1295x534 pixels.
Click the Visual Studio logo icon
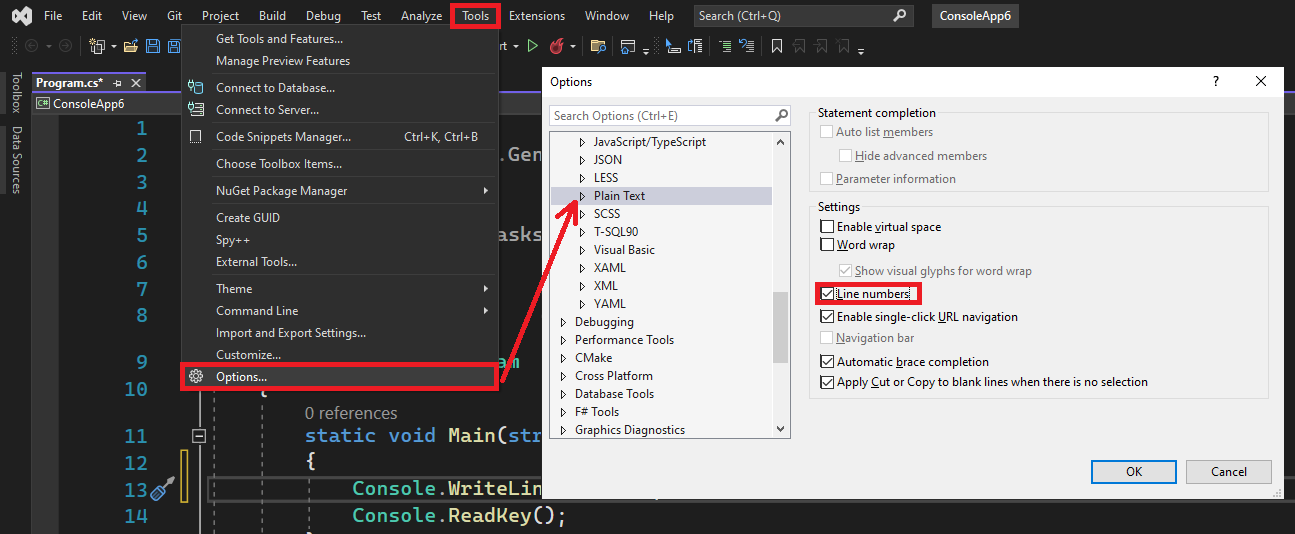[21, 16]
